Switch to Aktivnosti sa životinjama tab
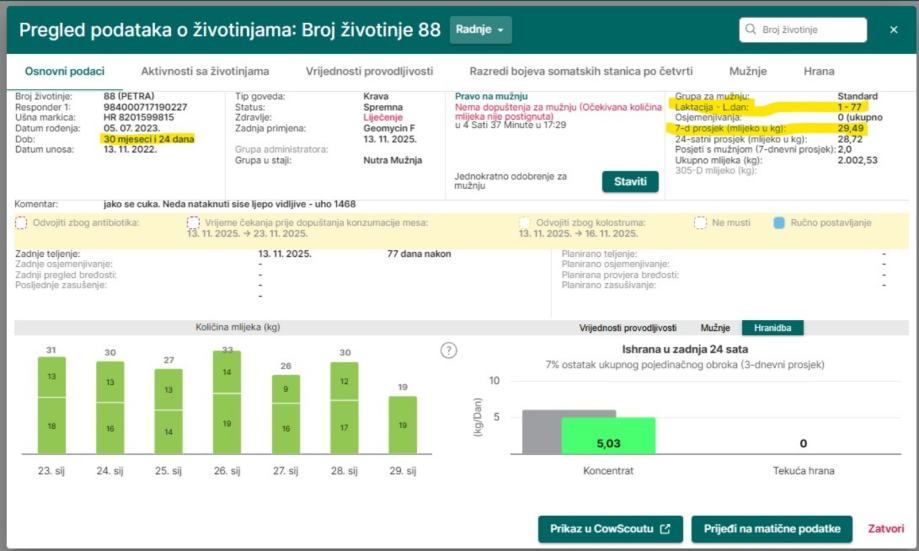 pyautogui.click(x=204, y=71)
